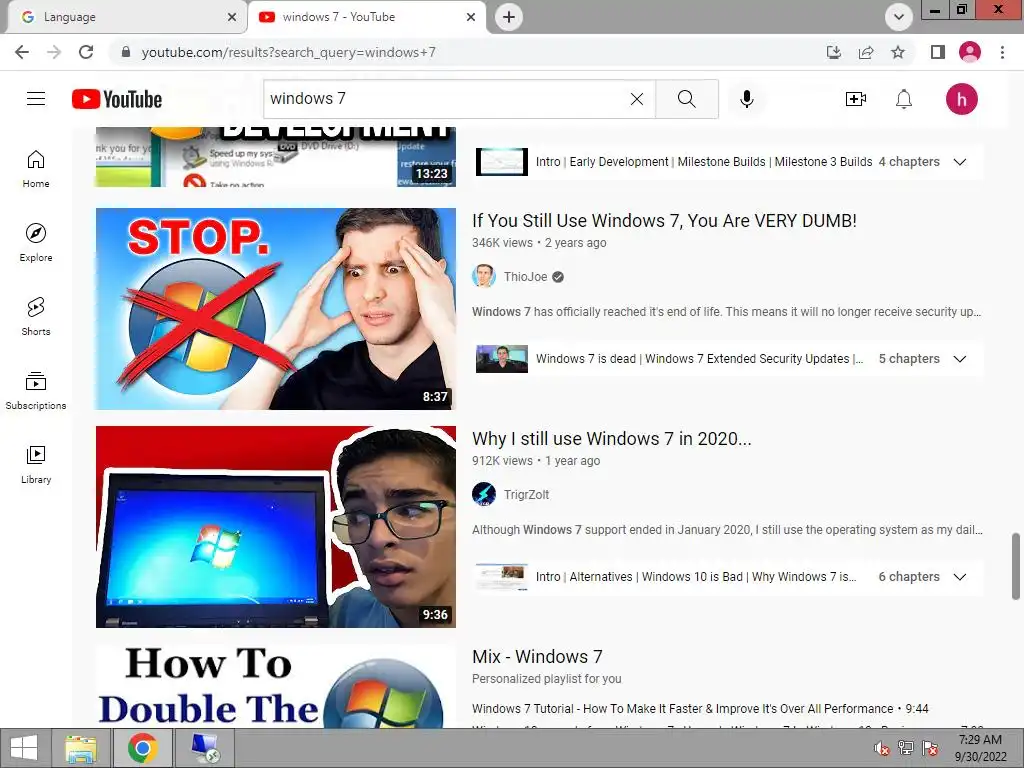Open Shorts in the sidebar
Screen dimensions: 1024x768
[36, 317]
